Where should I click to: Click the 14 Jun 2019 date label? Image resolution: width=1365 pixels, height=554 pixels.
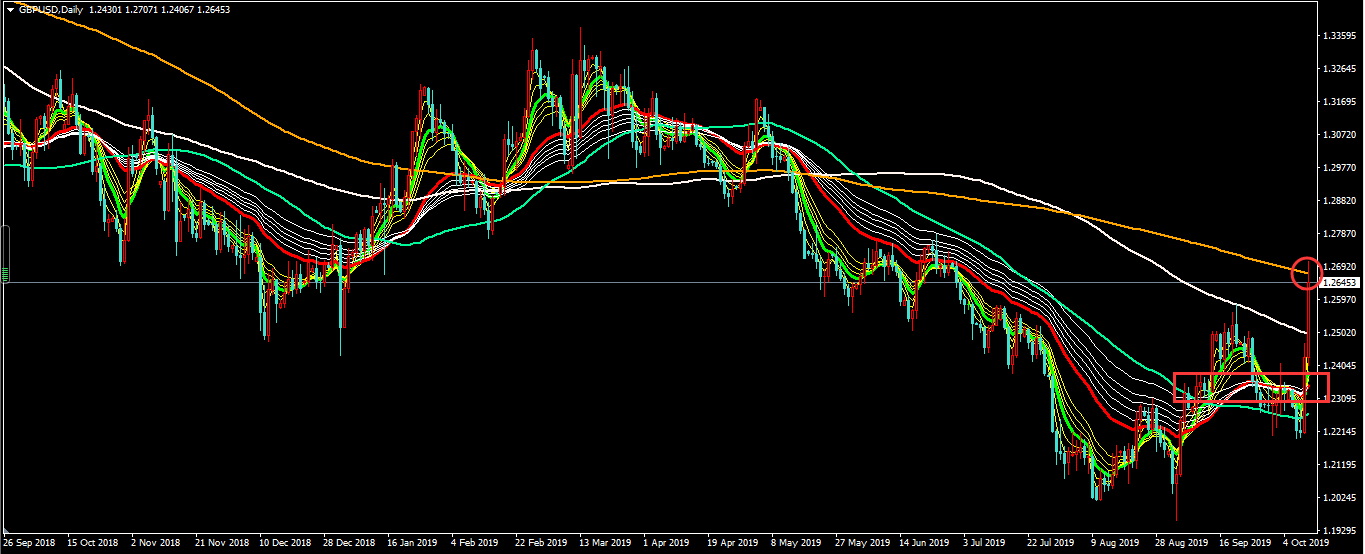[923, 544]
